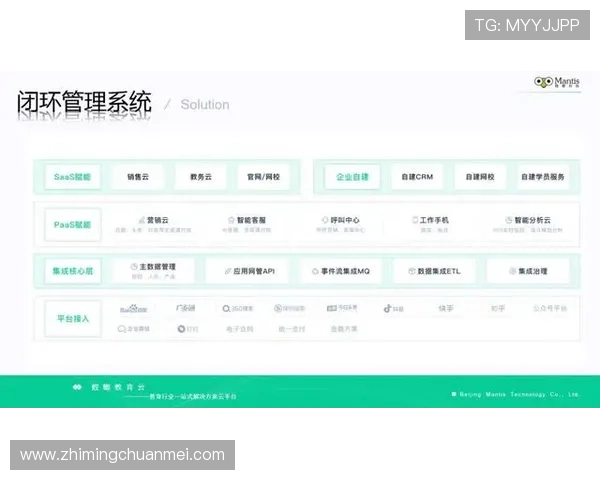Select the 销售云 box

[x=138, y=177]
